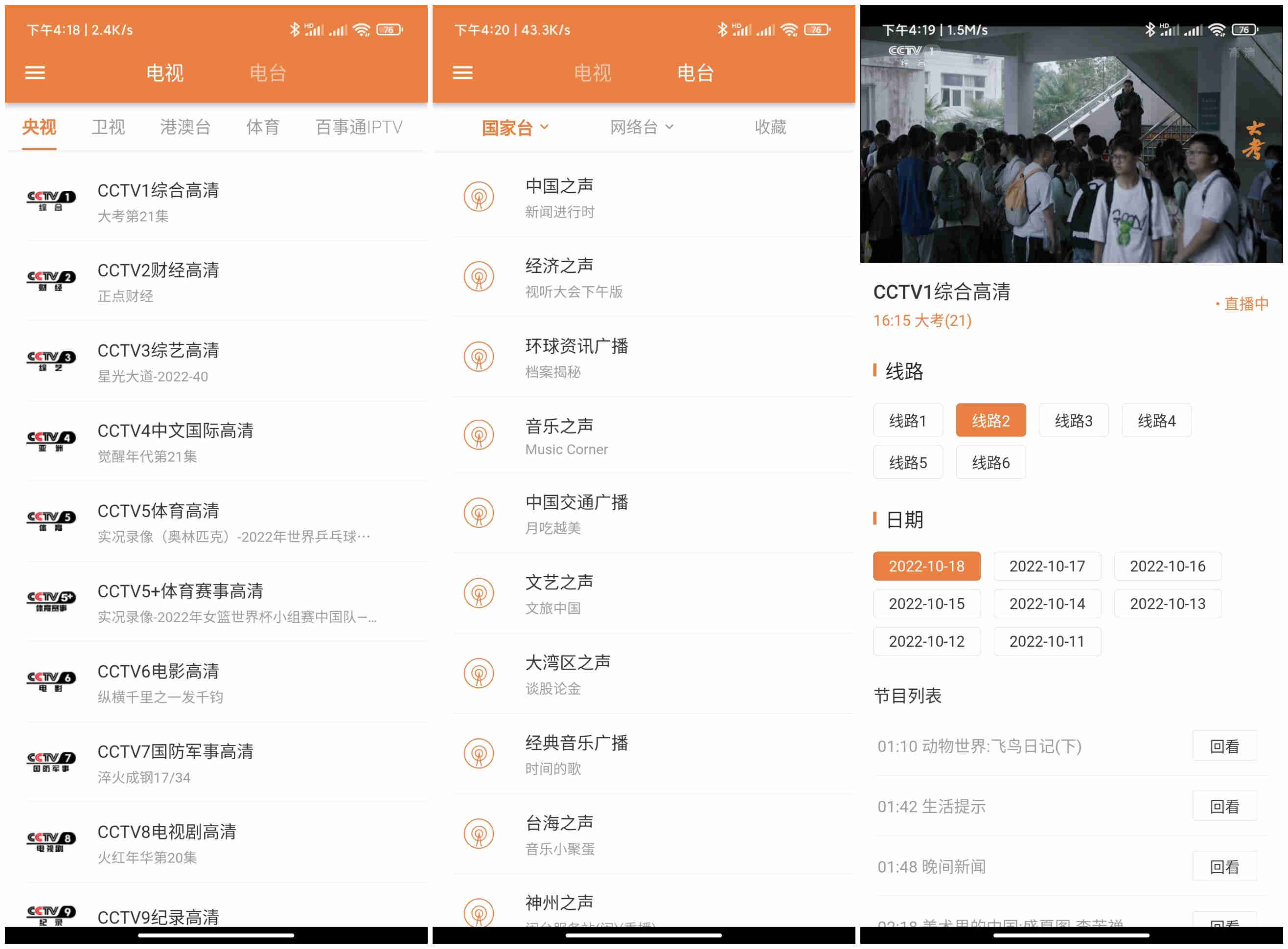Screen dimensions: 1288x949
Task: Tap the radio icon beside 环球资讯广播
Action: click(x=479, y=357)
